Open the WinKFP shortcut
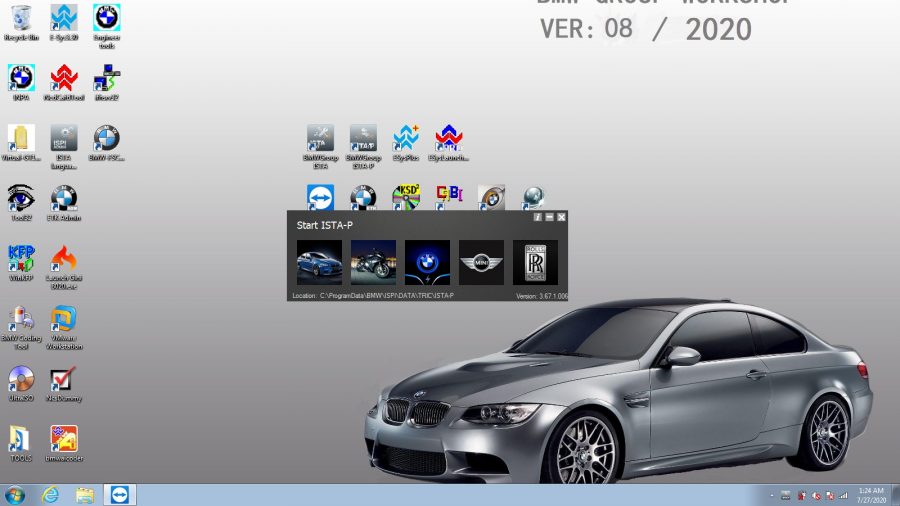900x506 pixels. tap(21, 263)
